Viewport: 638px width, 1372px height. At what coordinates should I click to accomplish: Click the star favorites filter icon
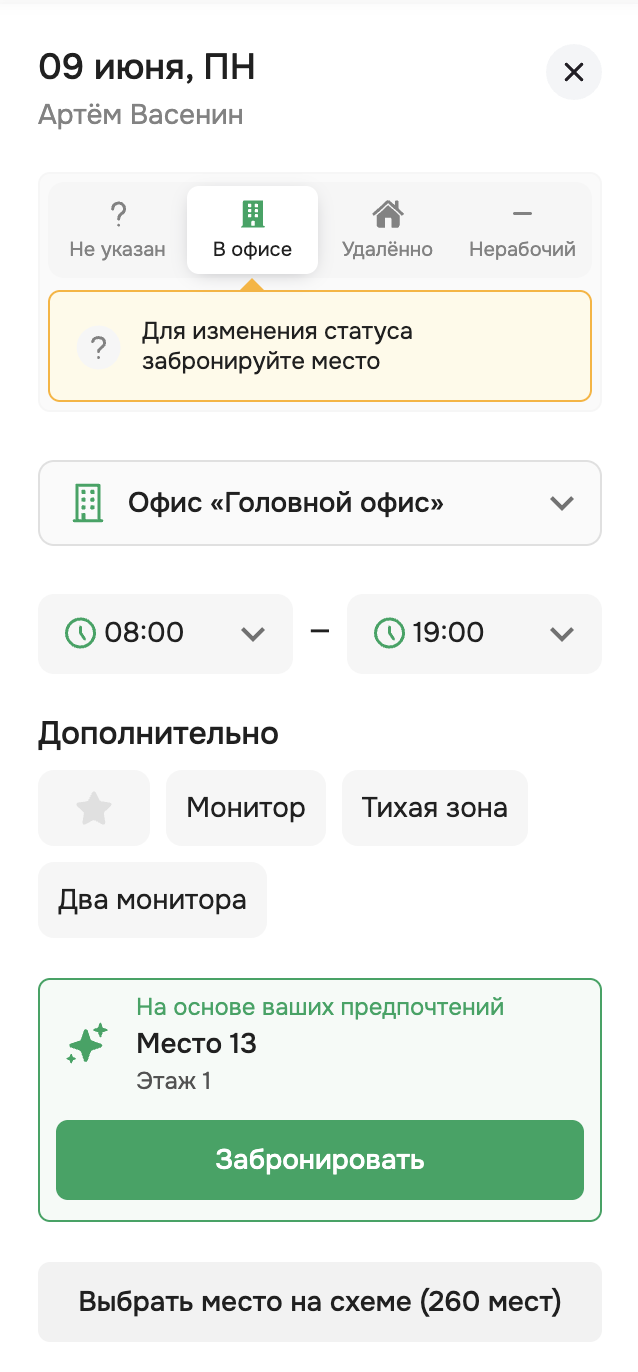pos(94,808)
